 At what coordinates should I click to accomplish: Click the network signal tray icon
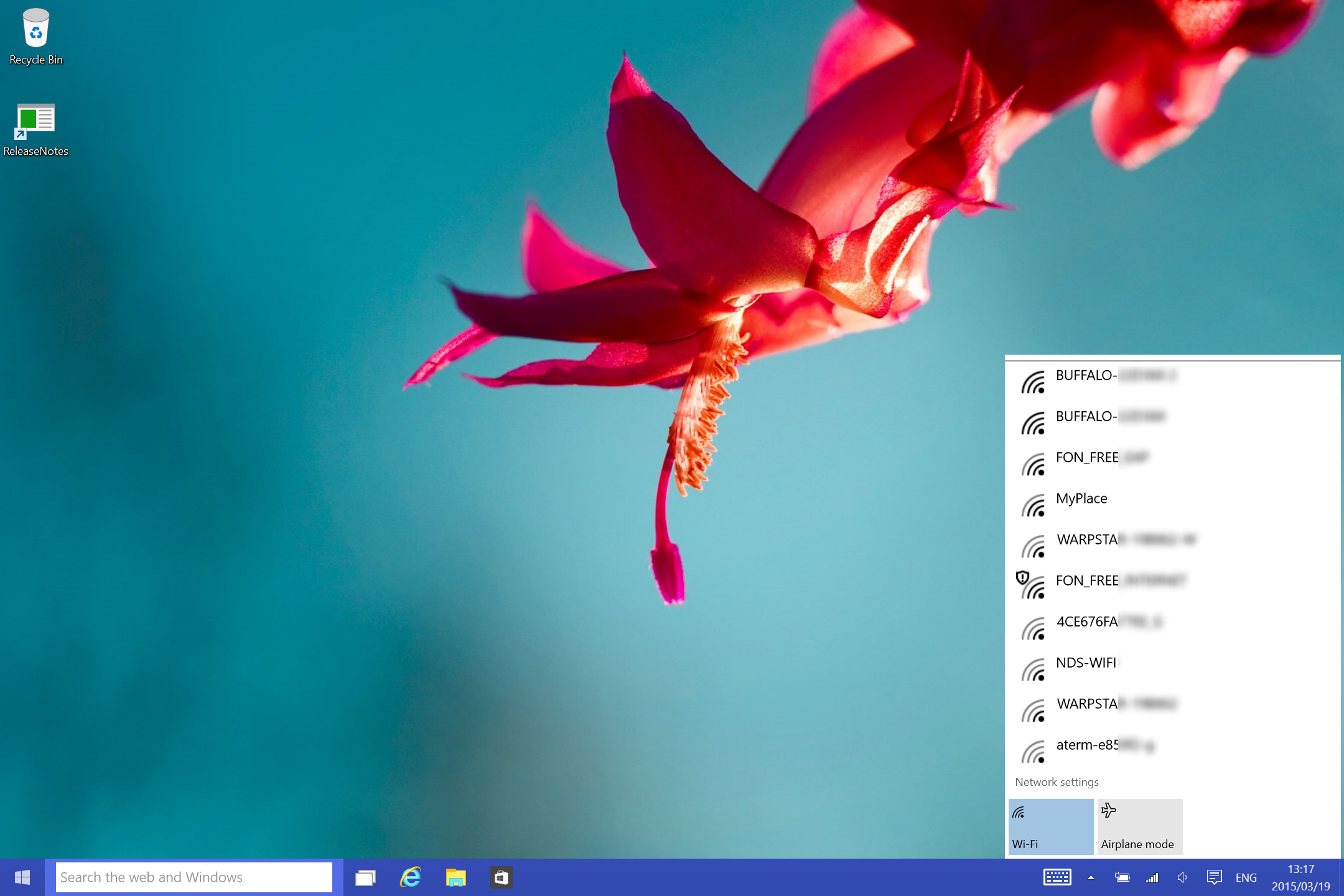pos(1152,877)
